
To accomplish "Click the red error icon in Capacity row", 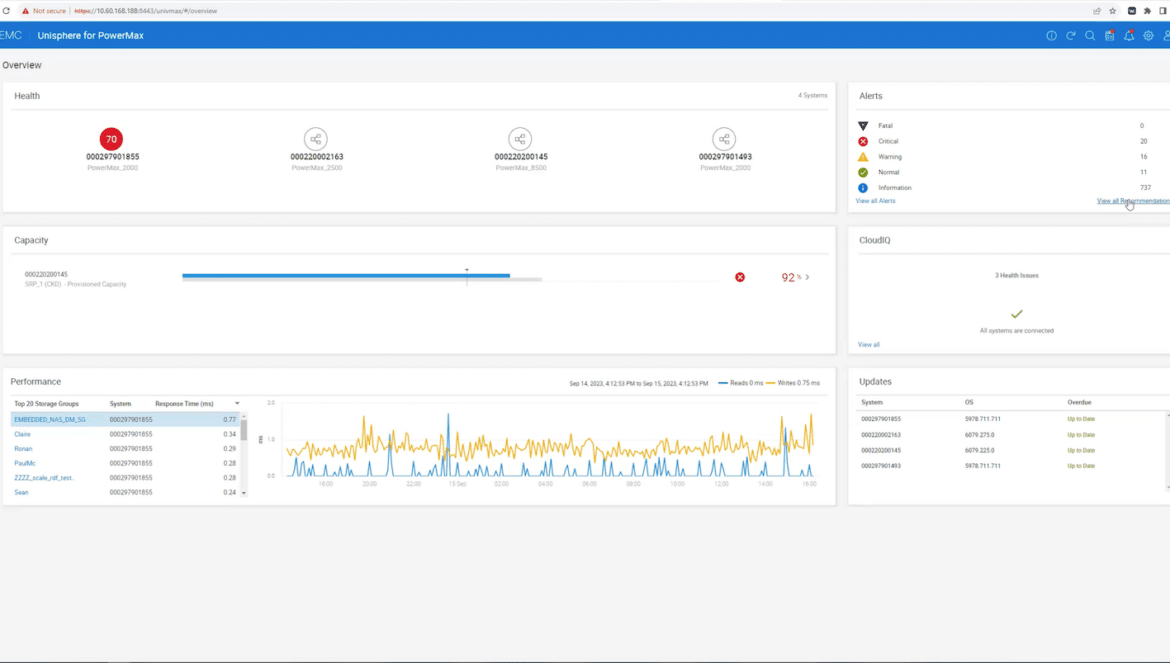I will pos(739,277).
